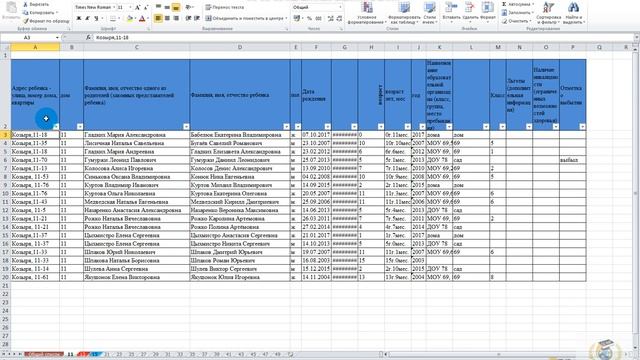This screenshot has height=360, width=640.
Task: Open the font name dropdown Times New Roman
Action: 114,7
